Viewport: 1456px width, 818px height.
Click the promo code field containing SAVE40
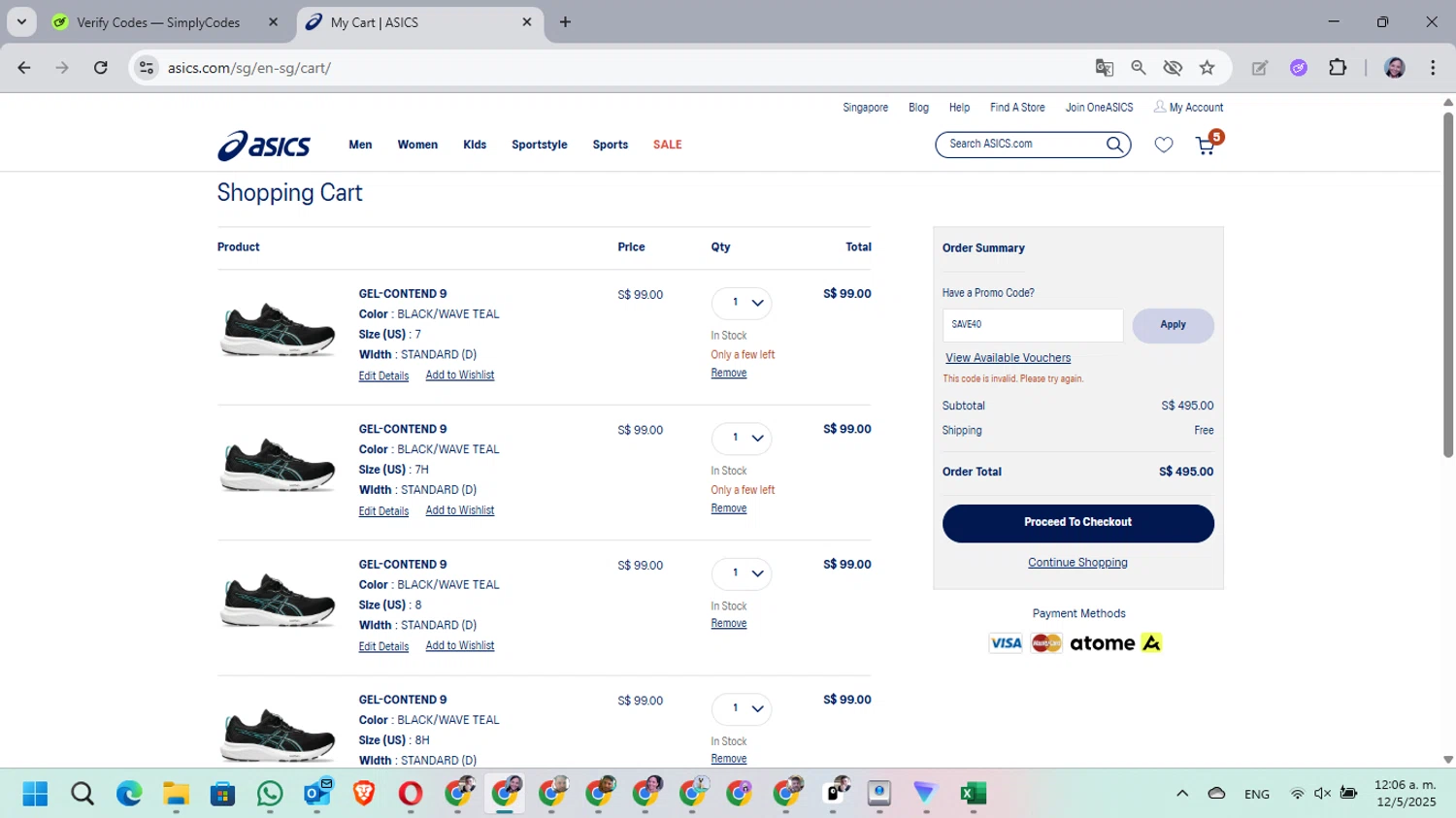1033,325
